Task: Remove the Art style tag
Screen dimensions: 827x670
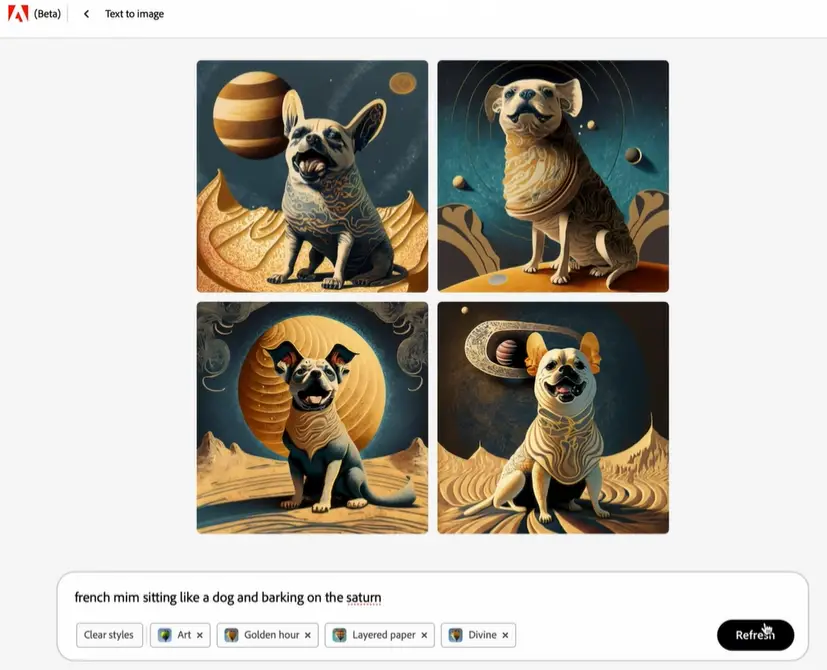Action: (x=200, y=635)
